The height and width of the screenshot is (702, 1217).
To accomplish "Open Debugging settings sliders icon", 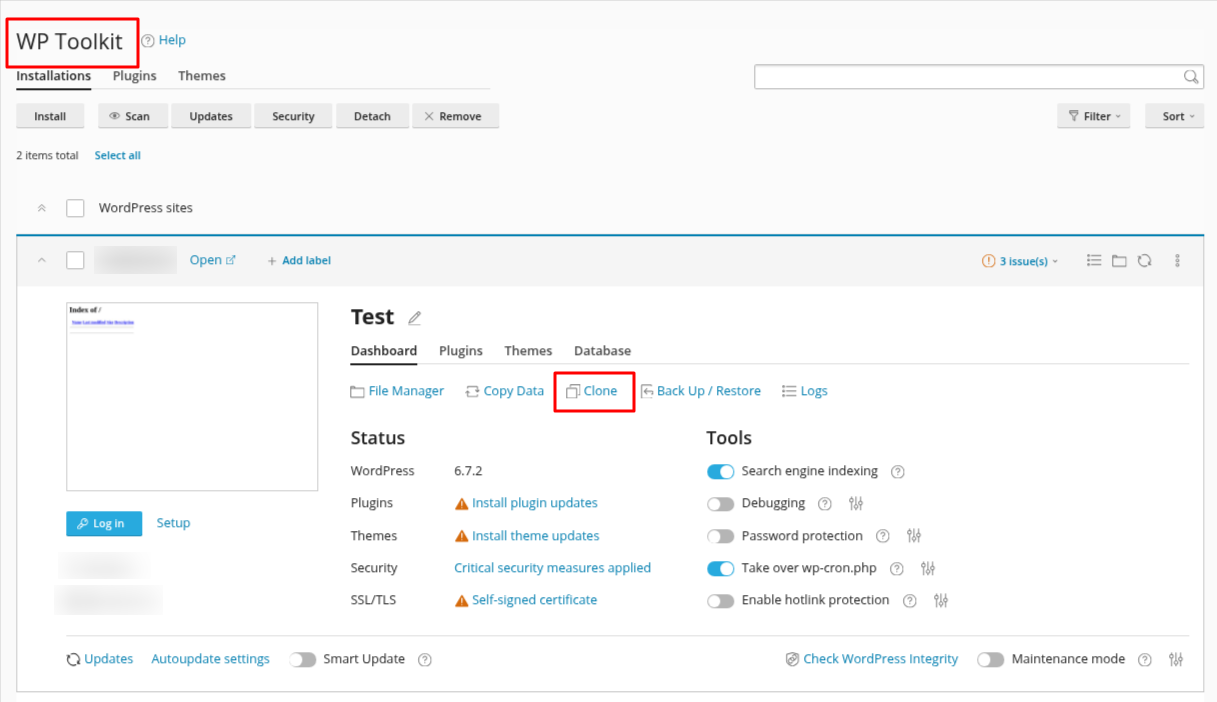I will click(855, 504).
